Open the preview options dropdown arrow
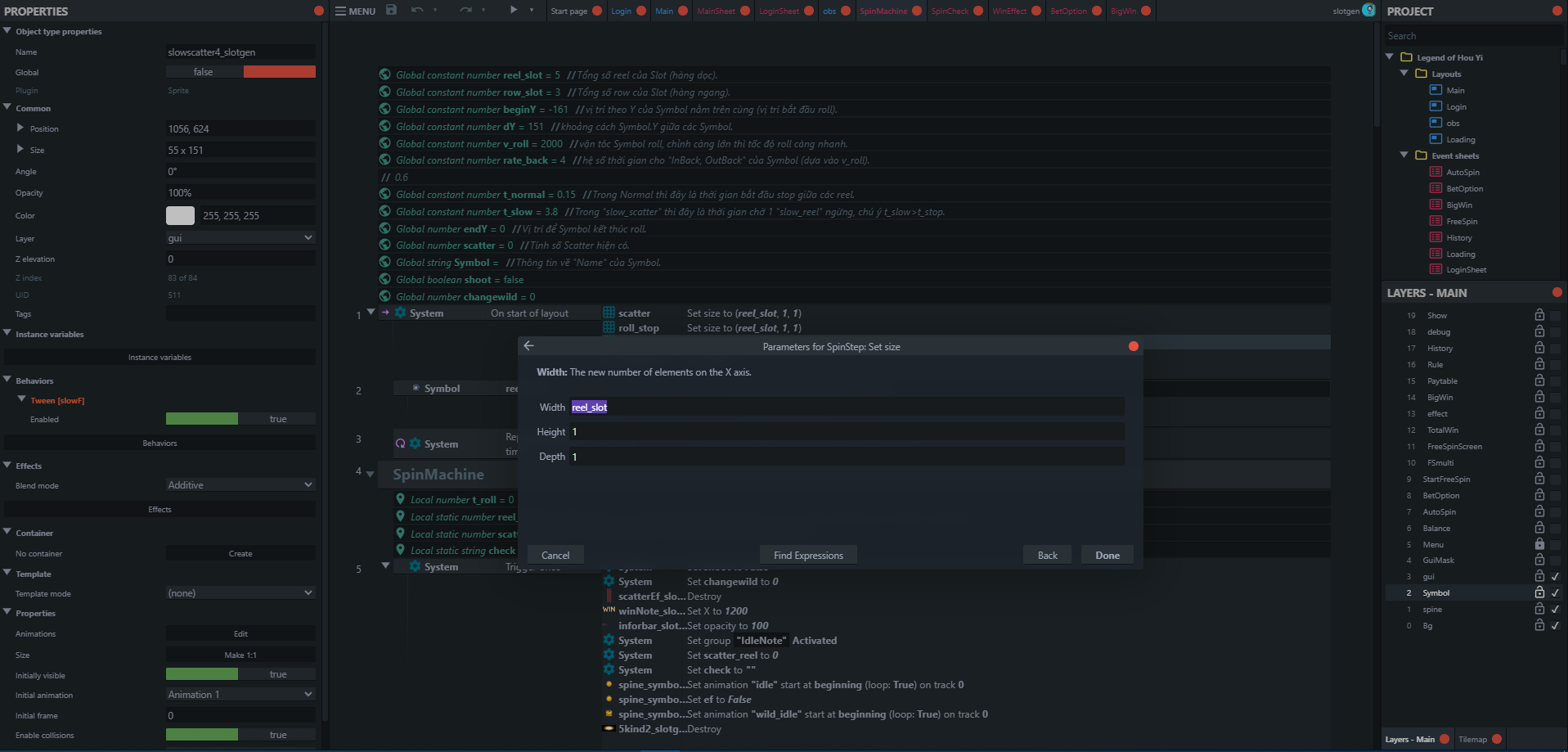 pyautogui.click(x=532, y=11)
